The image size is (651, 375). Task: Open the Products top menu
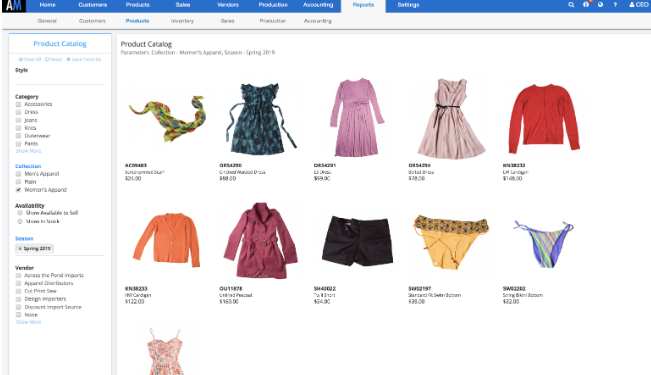137,5
